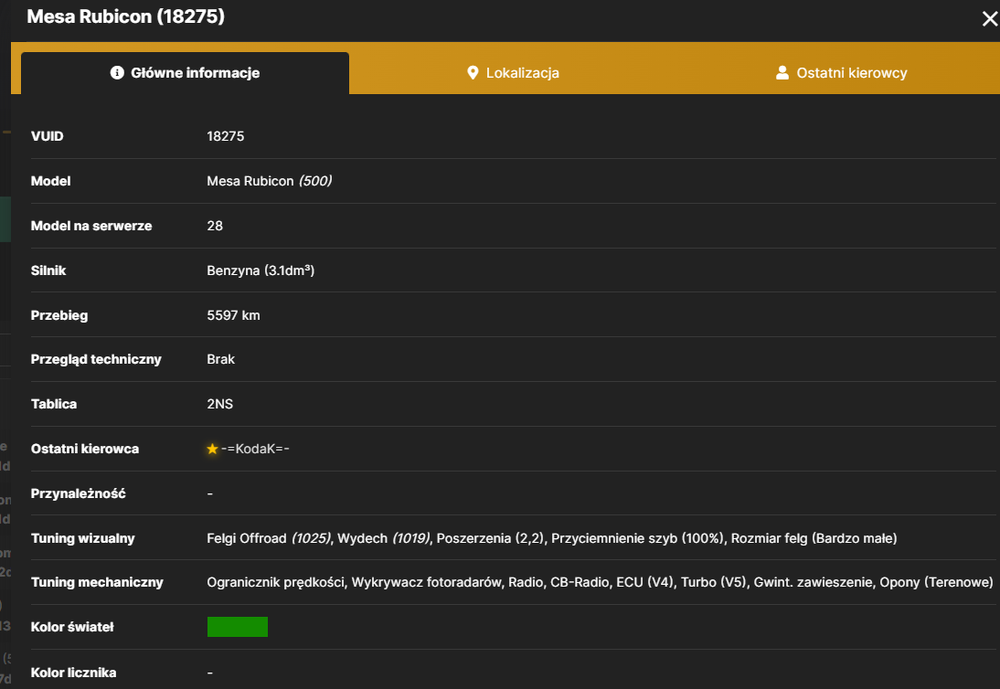Select the engine value Benzyna (3.1dm³)
Image resolution: width=1000 pixels, height=689 pixels.
[x=260, y=270]
